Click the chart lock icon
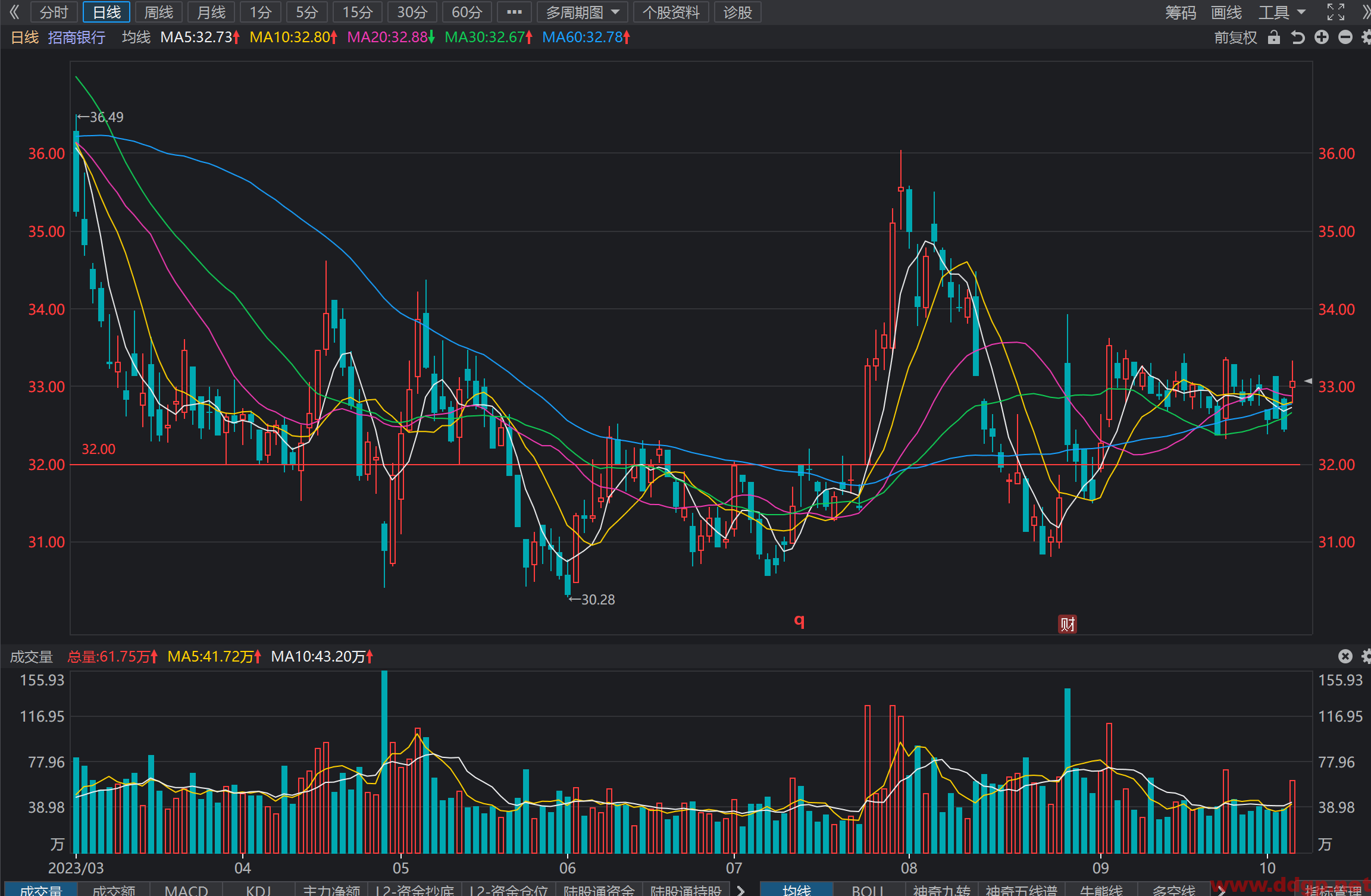 (x=1274, y=37)
